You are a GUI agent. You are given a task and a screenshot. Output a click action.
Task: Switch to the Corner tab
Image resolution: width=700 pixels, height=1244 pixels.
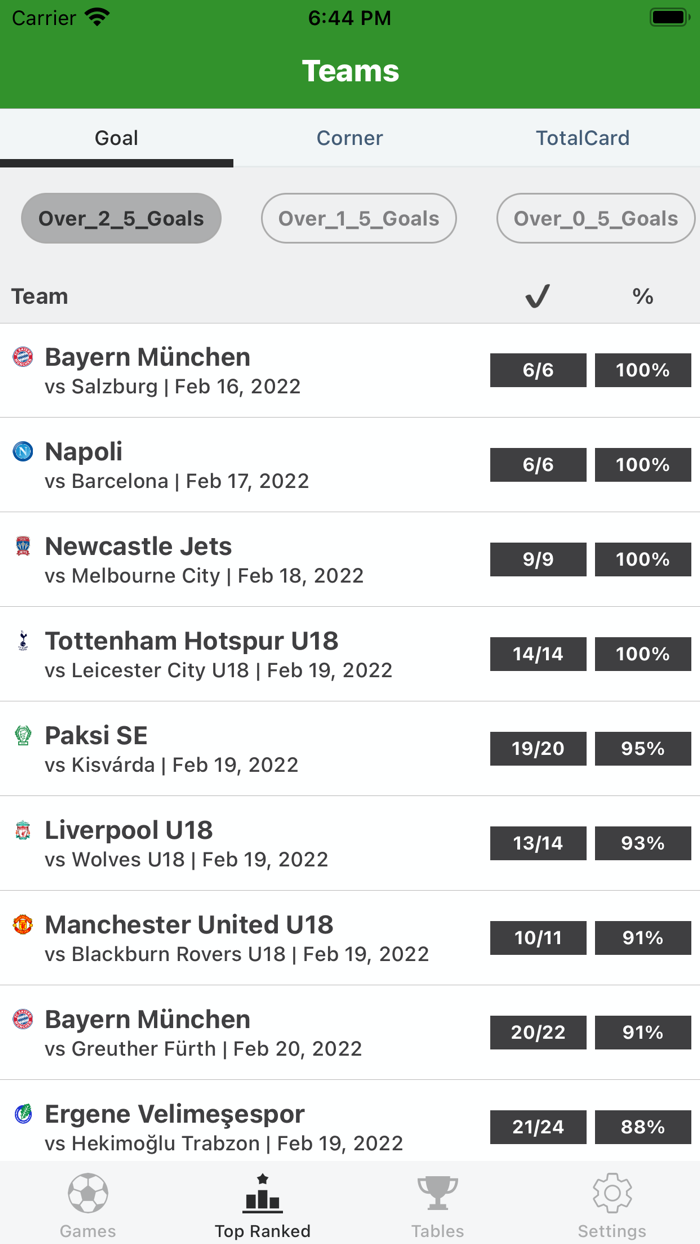click(349, 137)
